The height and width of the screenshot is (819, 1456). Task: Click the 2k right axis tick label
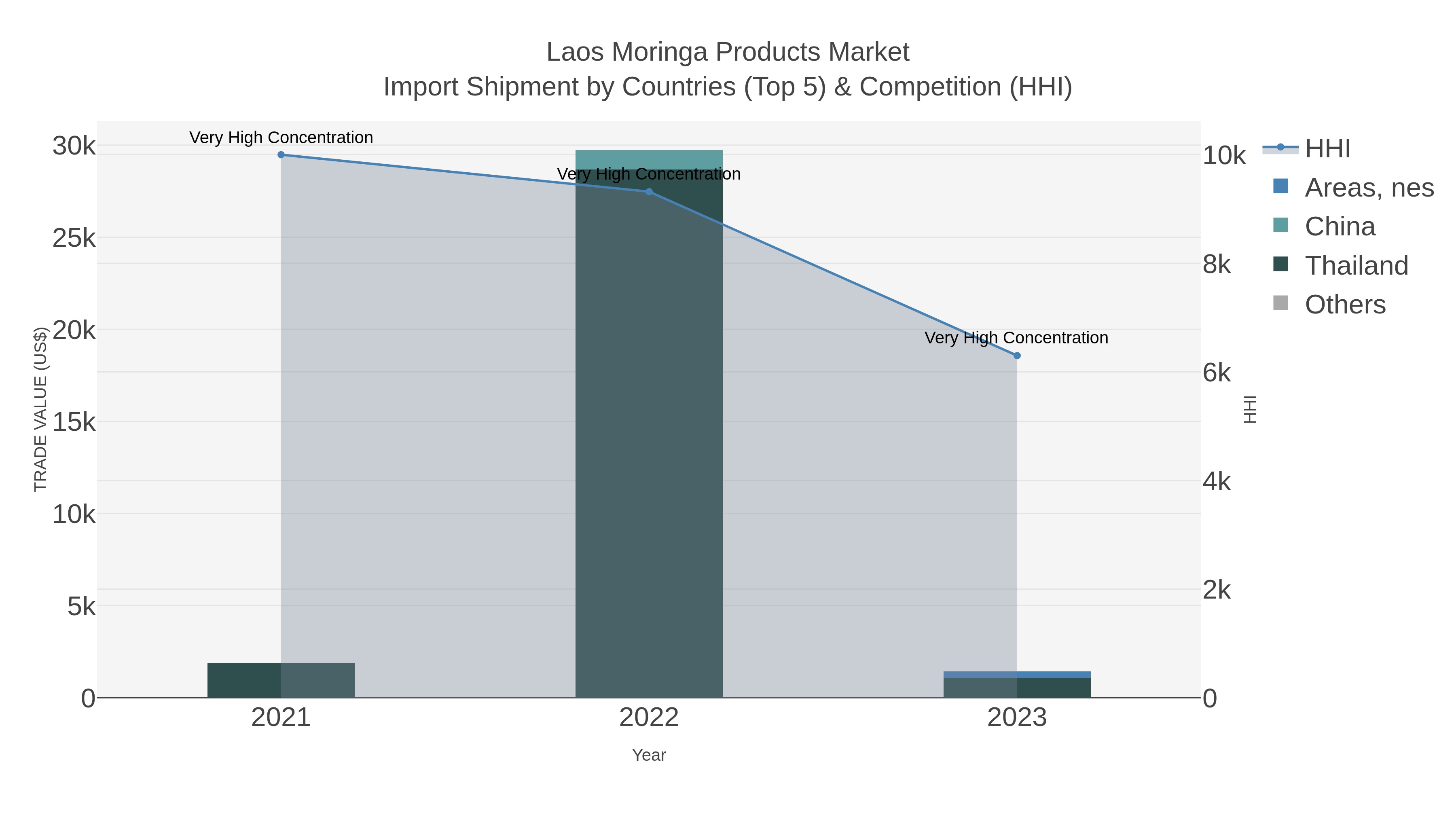(1217, 590)
